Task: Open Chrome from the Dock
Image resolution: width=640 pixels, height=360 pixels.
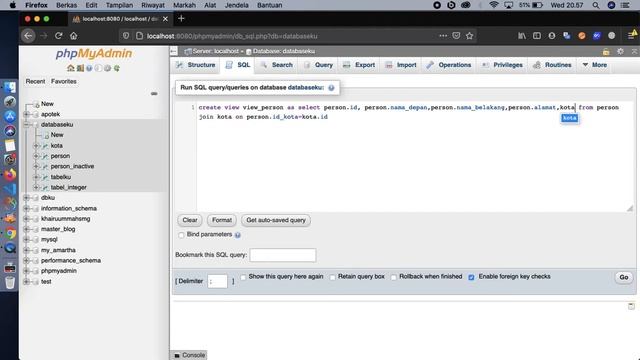Action: (x=10, y=233)
